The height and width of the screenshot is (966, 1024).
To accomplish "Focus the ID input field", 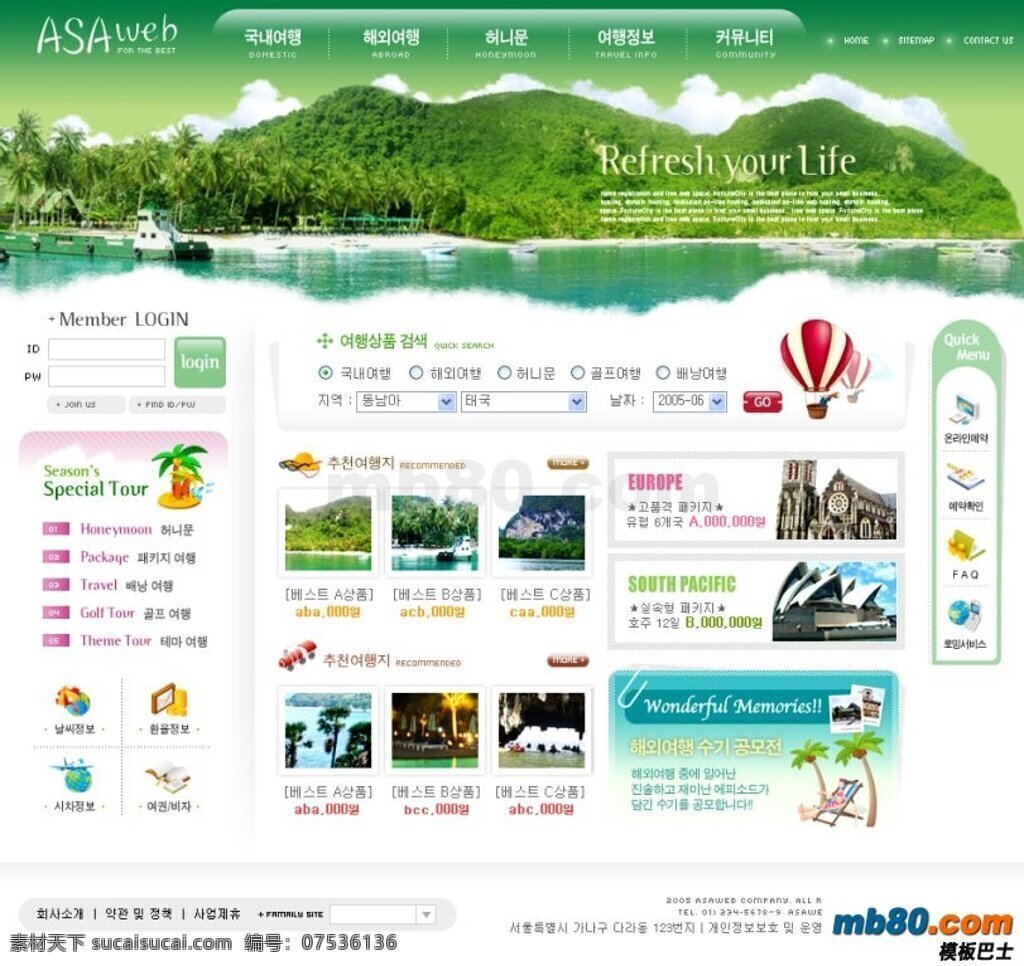I will (x=106, y=349).
